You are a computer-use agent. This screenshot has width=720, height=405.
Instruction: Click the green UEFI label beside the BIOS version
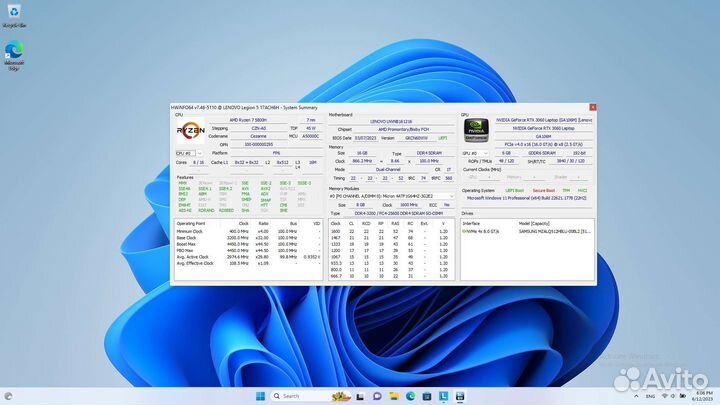[x=443, y=138]
